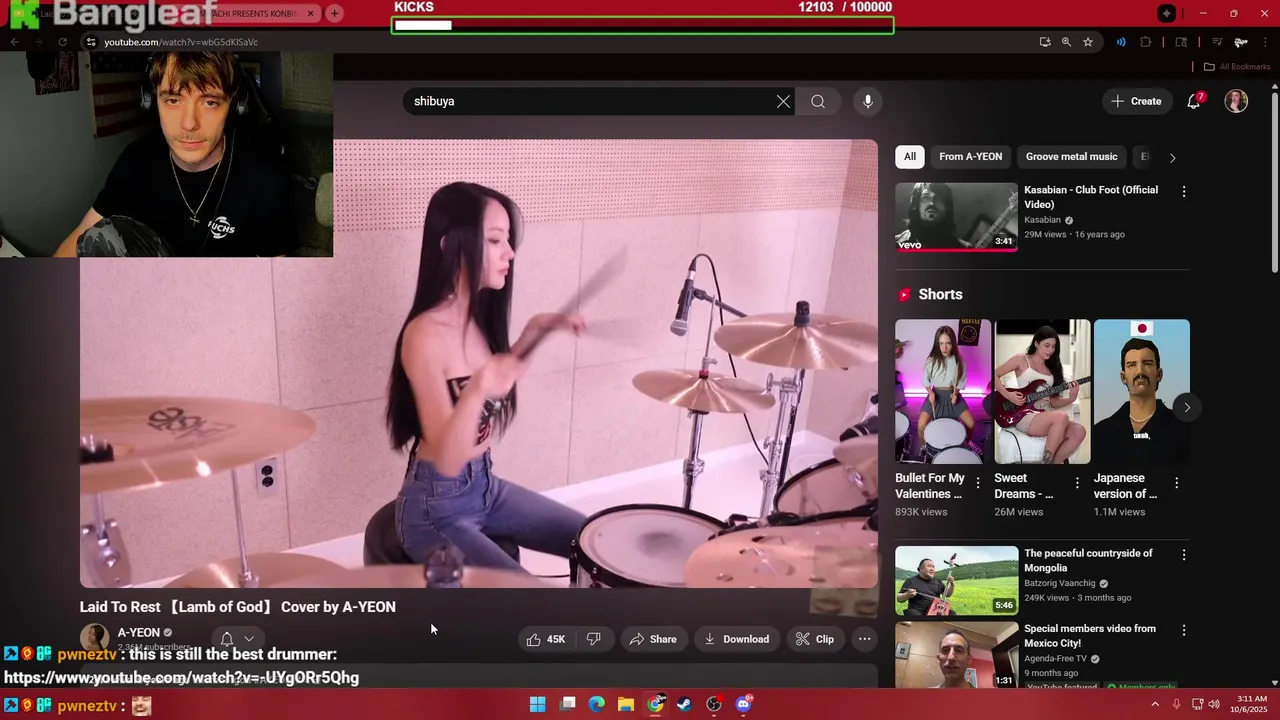
Task: Open Bullet For My Valentines short thumbnail
Action: coord(943,391)
